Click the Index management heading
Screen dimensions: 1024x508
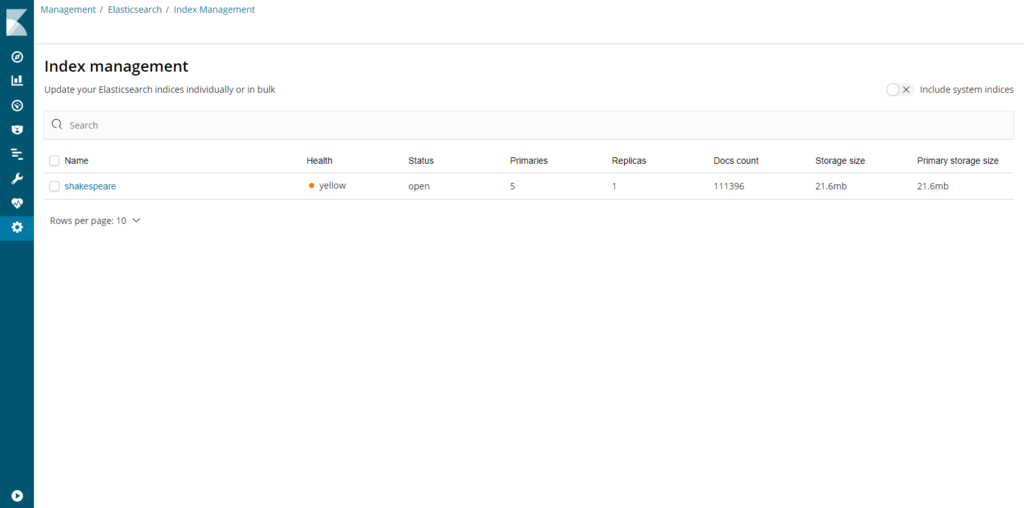[116, 66]
